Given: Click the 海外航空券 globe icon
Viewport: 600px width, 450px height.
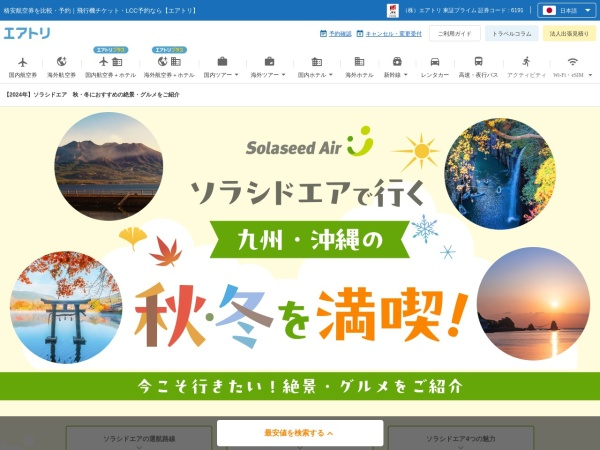Looking at the screenshot, I should (61, 61).
